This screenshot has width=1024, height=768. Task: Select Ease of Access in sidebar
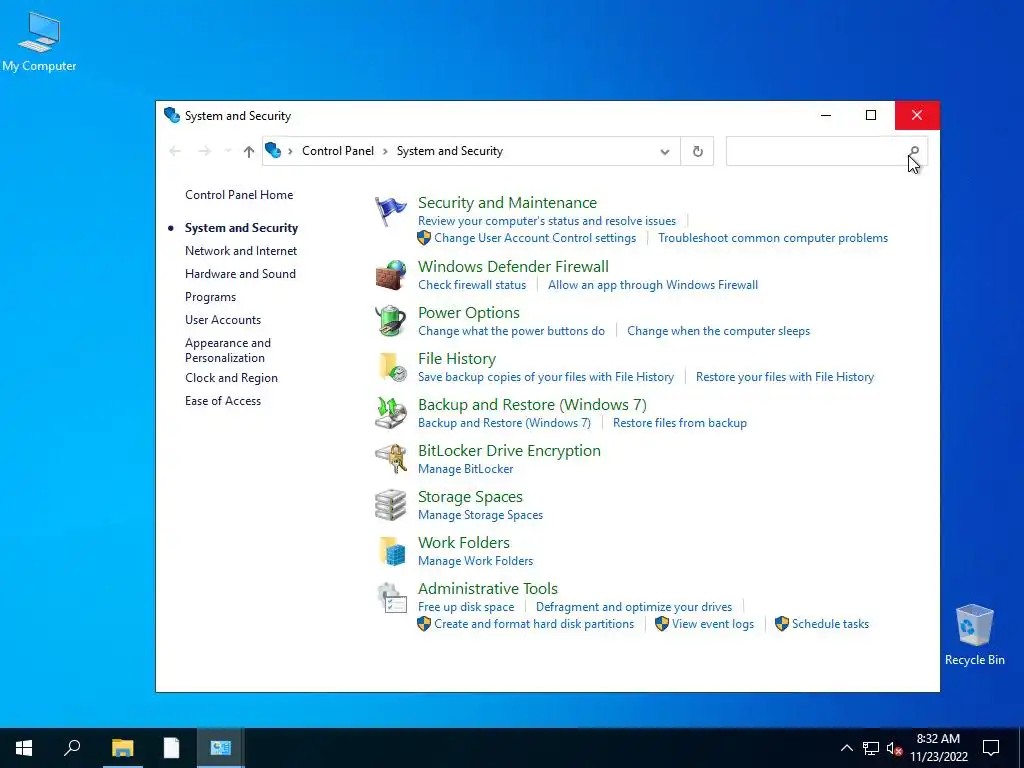pos(223,401)
